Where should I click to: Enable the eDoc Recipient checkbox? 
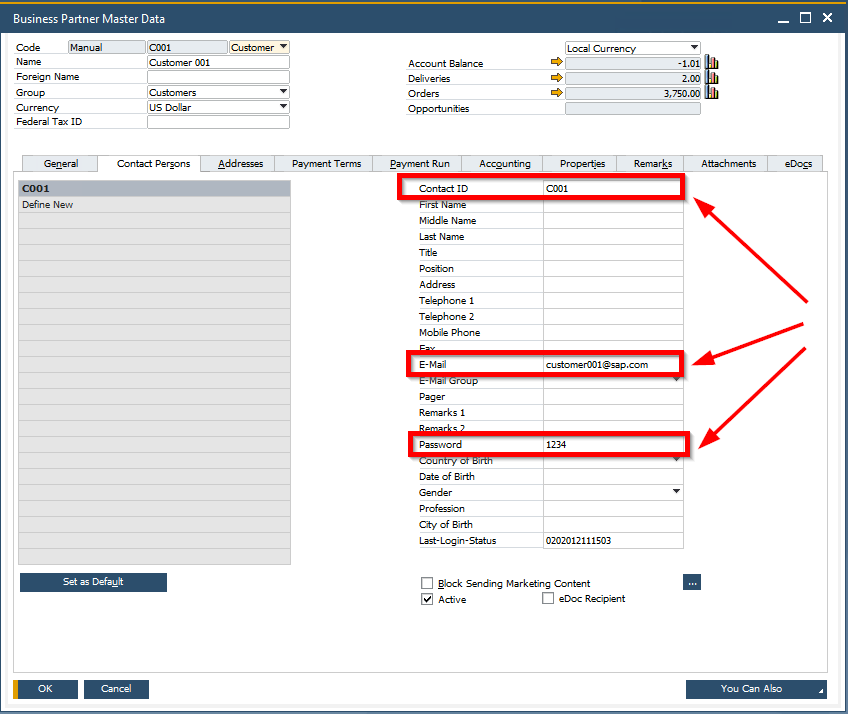tap(548, 599)
